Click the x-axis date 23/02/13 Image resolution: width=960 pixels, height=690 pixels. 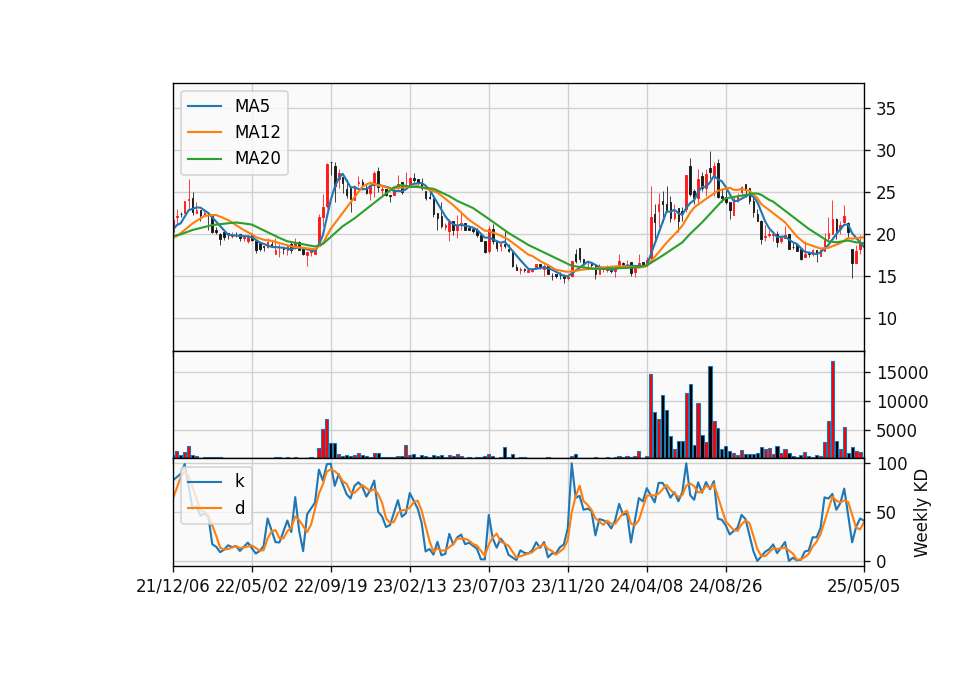pyautogui.click(x=410, y=586)
